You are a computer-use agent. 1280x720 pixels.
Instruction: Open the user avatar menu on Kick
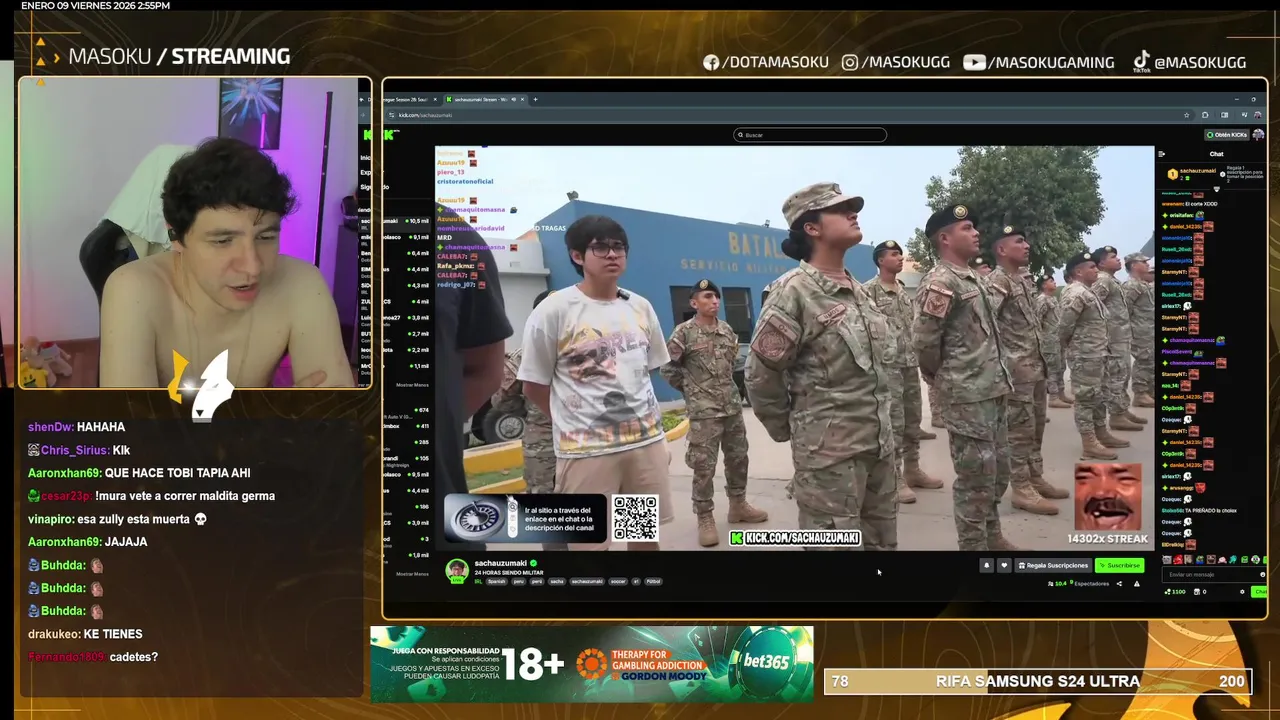pyautogui.click(x=1258, y=135)
